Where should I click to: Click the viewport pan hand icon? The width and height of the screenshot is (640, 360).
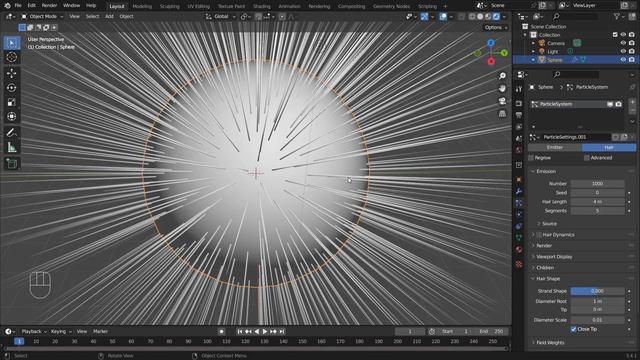point(502,88)
